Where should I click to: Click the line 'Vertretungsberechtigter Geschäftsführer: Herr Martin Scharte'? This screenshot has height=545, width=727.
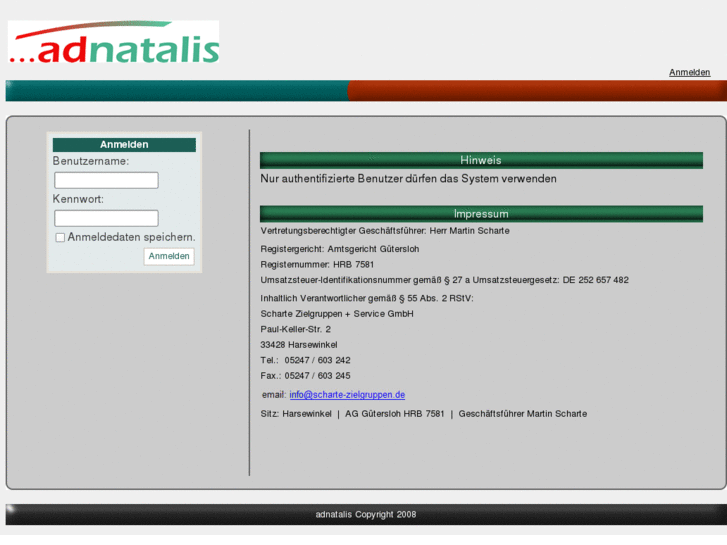click(x=385, y=231)
